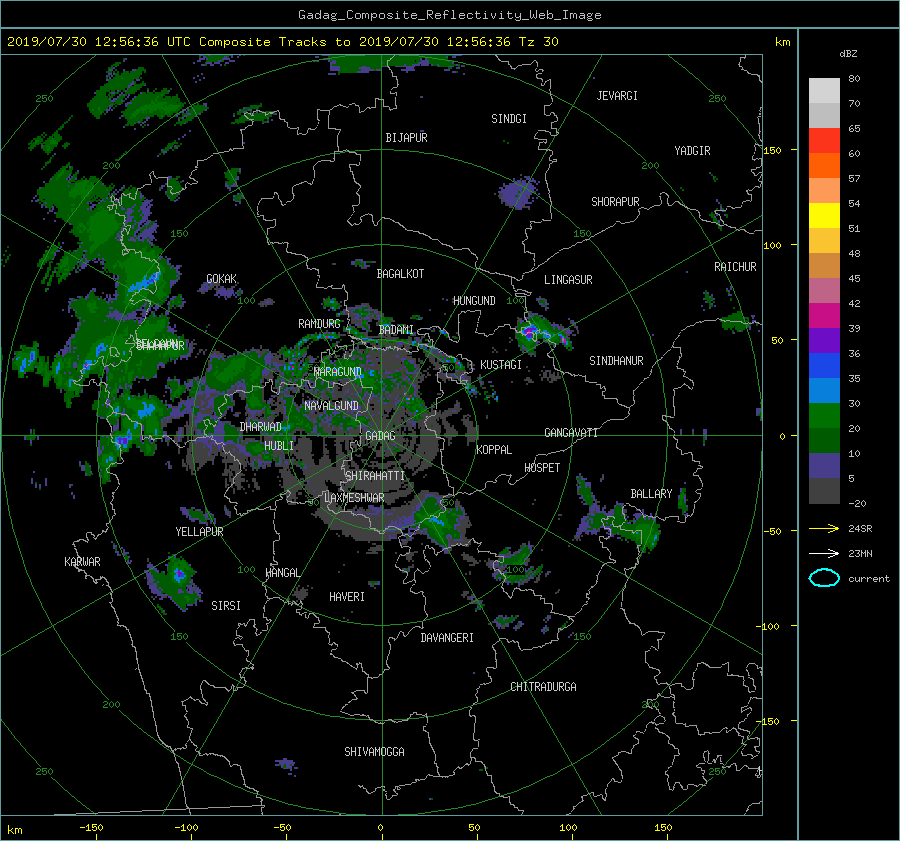
Task: Select the dark gray -20 dBZ swatch
Action: 824,491
